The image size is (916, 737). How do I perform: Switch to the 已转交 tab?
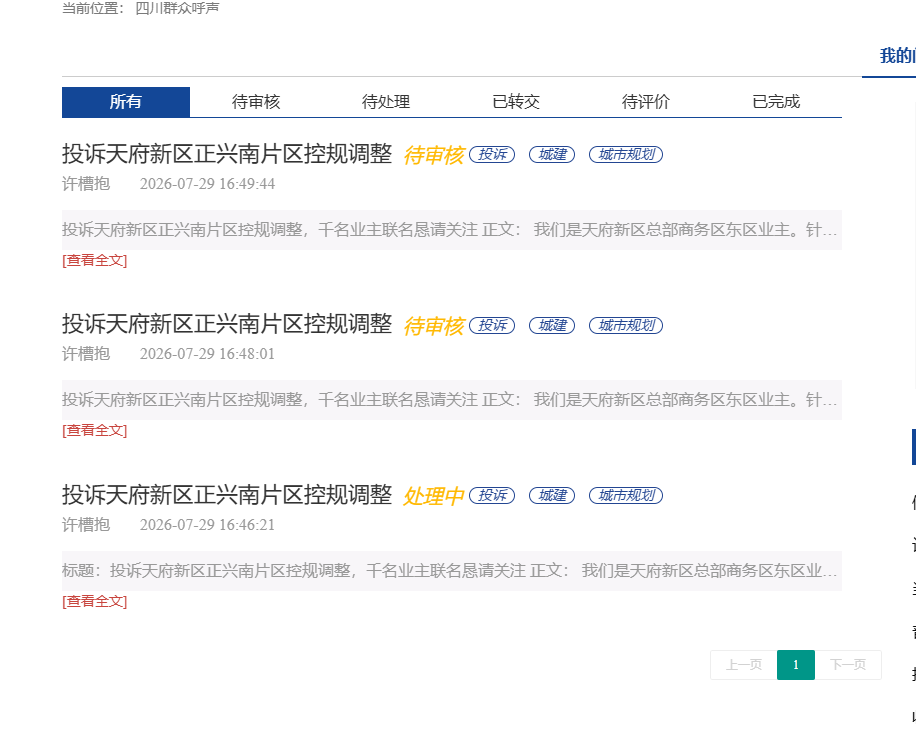point(516,102)
